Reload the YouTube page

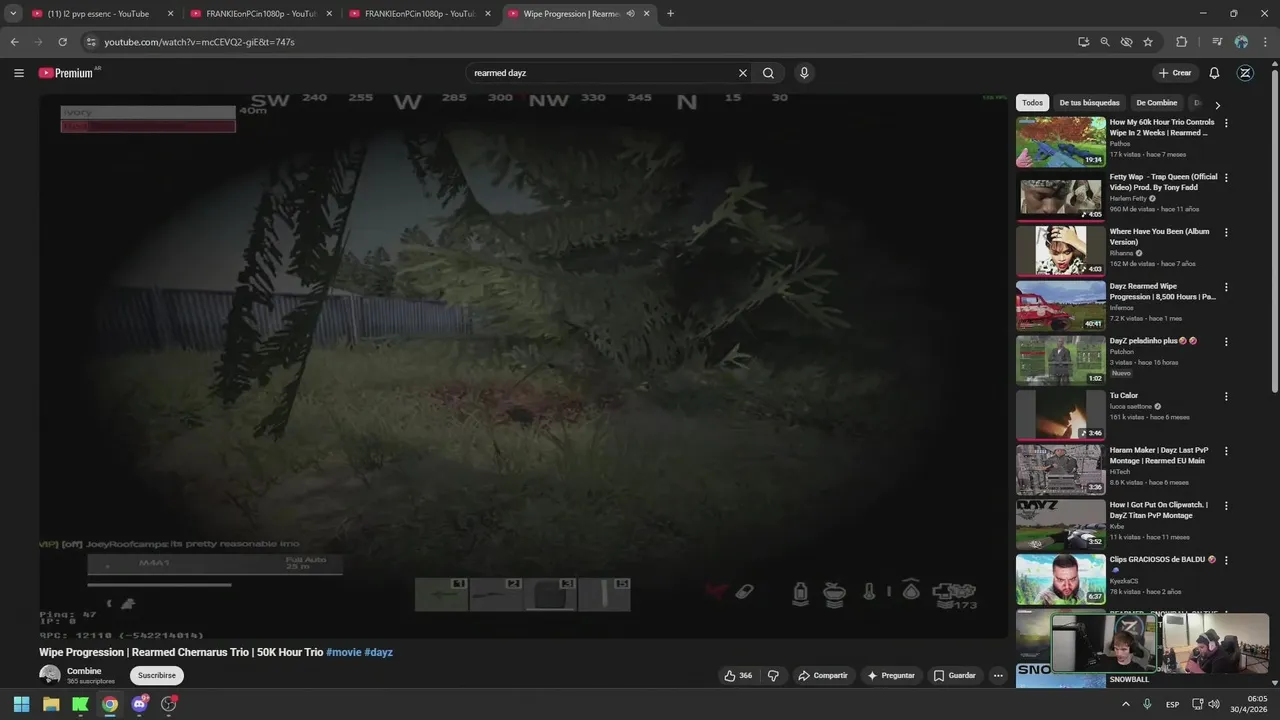click(62, 42)
